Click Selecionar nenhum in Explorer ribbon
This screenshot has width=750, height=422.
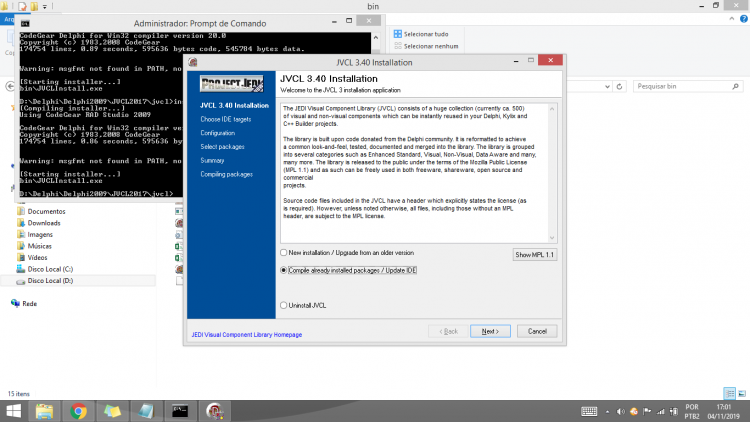pos(426,46)
